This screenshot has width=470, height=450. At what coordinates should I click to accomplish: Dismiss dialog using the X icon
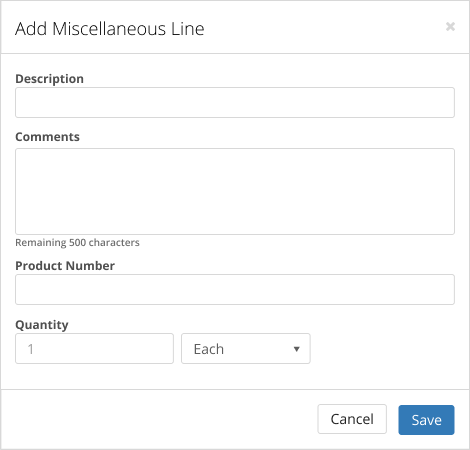(450, 26)
